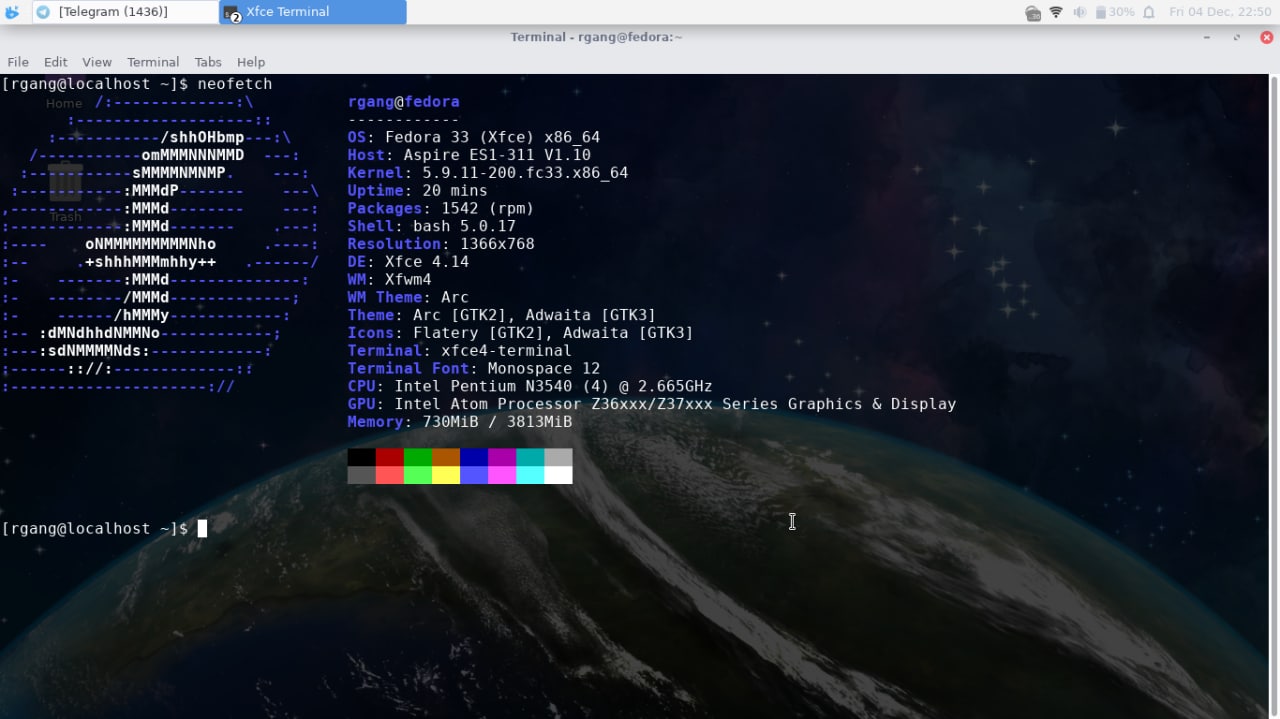Open the Tabs menu
The width and height of the screenshot is (1280, 719).
point(208,62)
